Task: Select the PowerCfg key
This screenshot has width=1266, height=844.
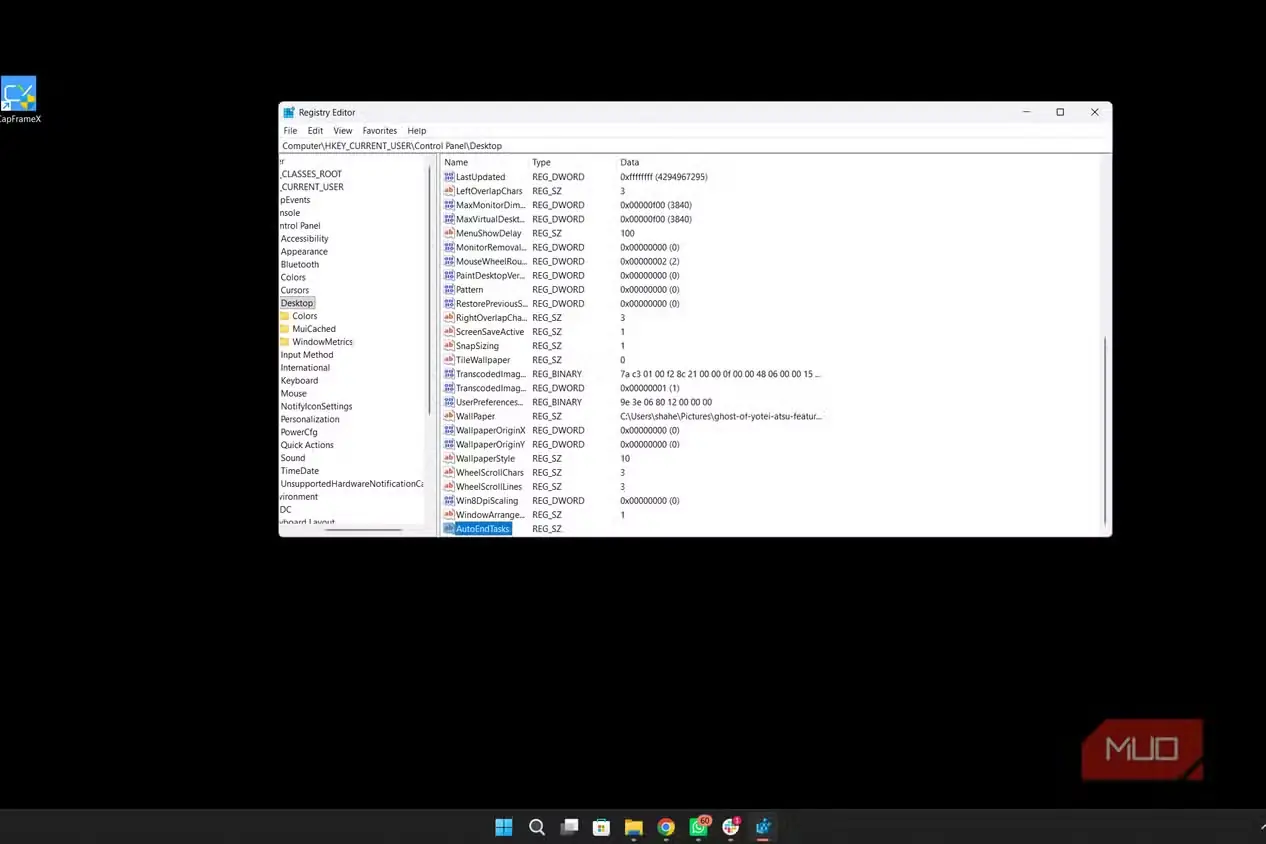Action: tap(299, 433)
